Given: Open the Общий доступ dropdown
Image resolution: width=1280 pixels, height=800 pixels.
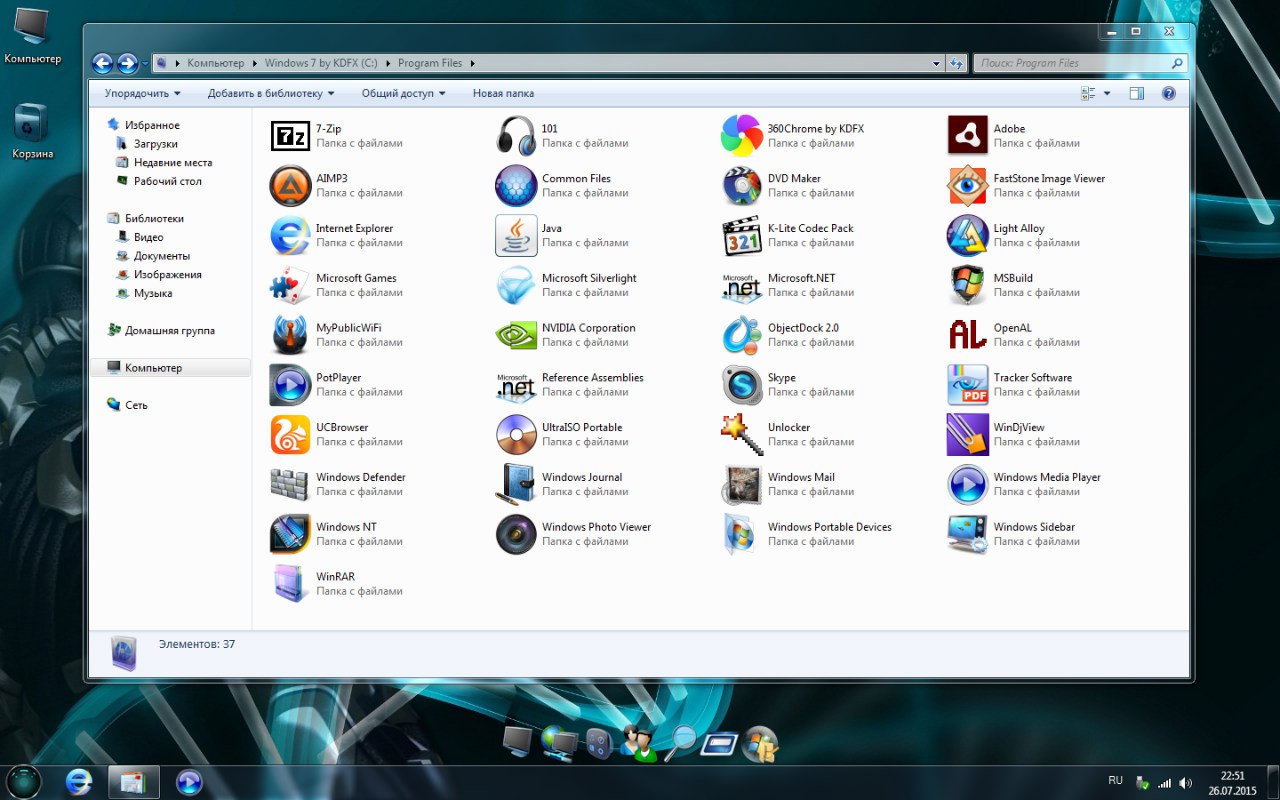Looking at the screenshot, I should coord(404,93).
